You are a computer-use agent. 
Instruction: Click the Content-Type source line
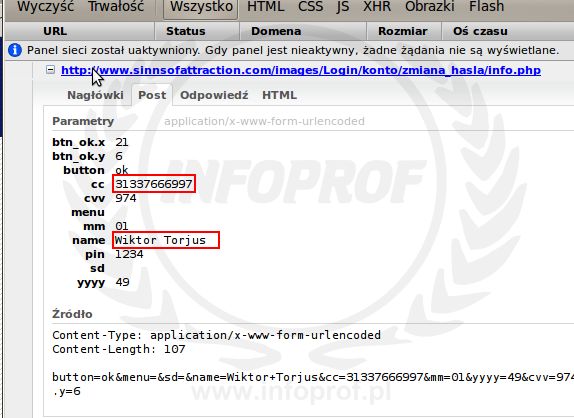pyautogui.click(x=216, y=335)
